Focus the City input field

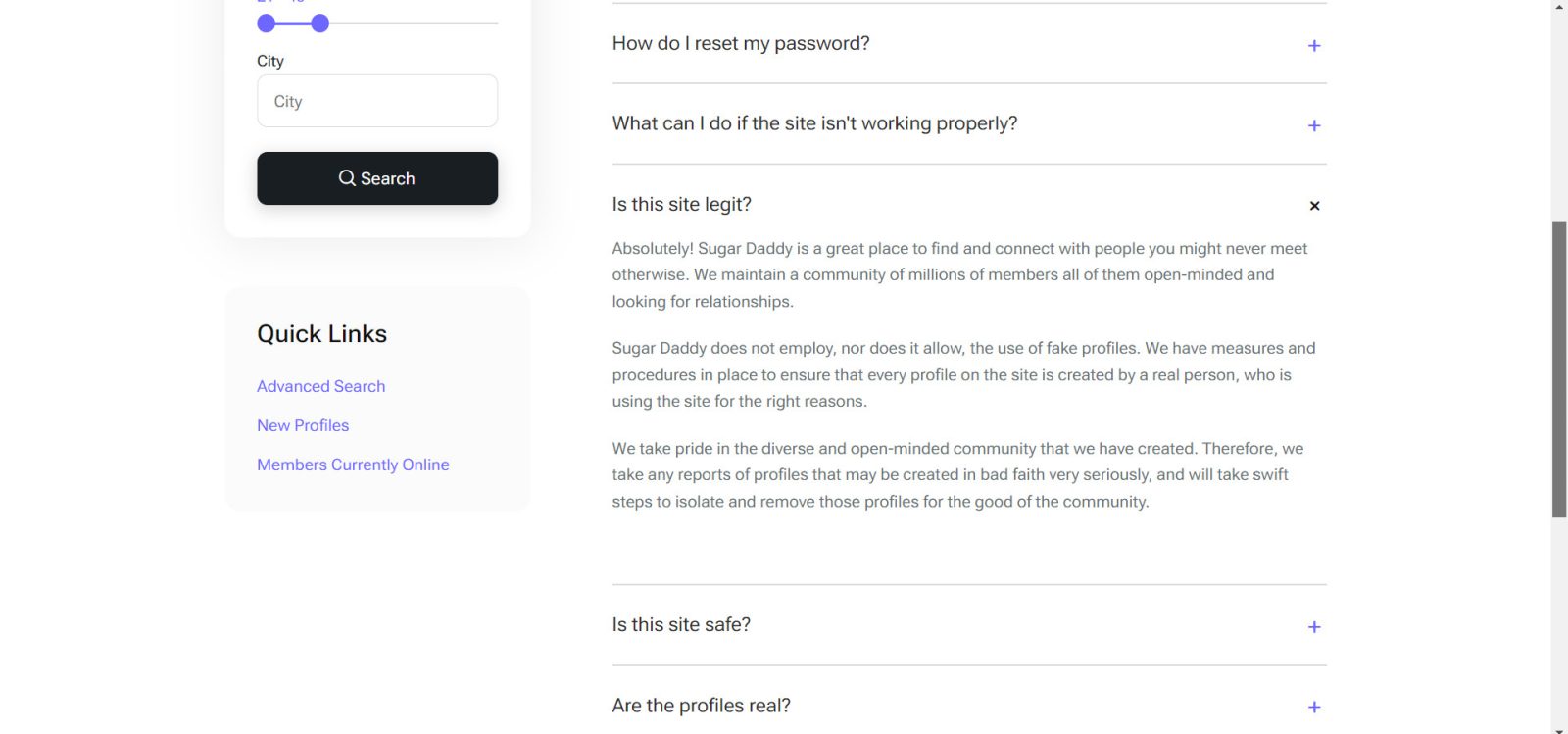[377, 101]
